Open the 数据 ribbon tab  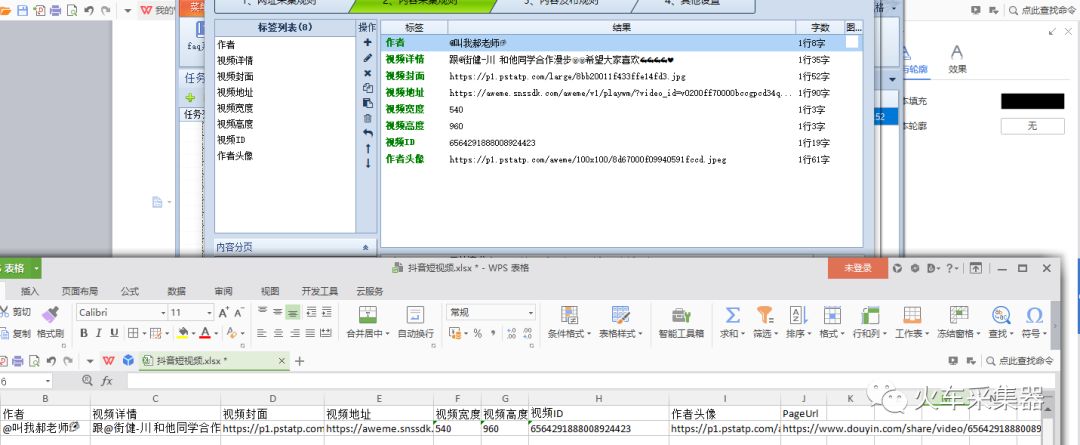[177, 291]
